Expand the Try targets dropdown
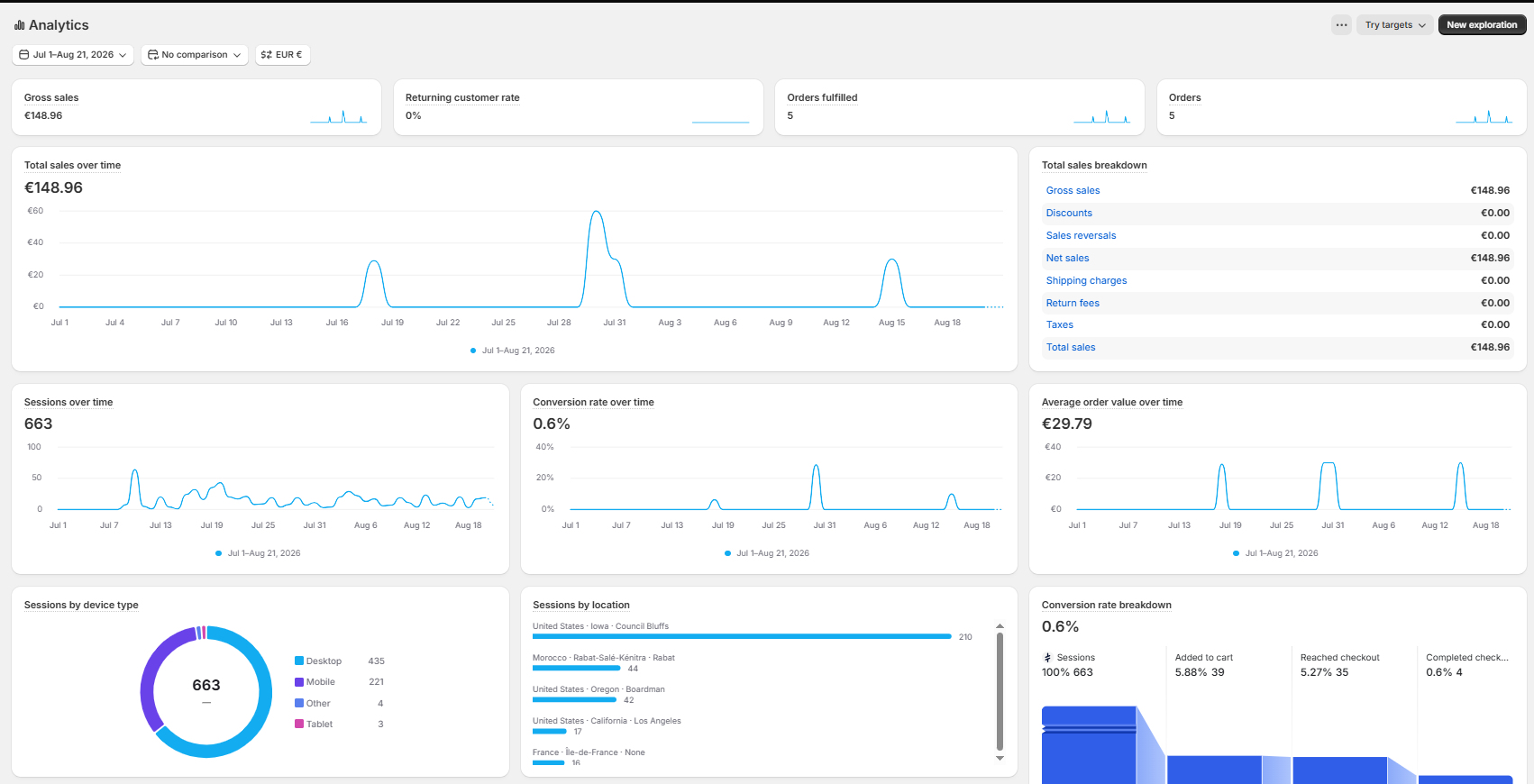1534x784 pixels. [1395, 25]
